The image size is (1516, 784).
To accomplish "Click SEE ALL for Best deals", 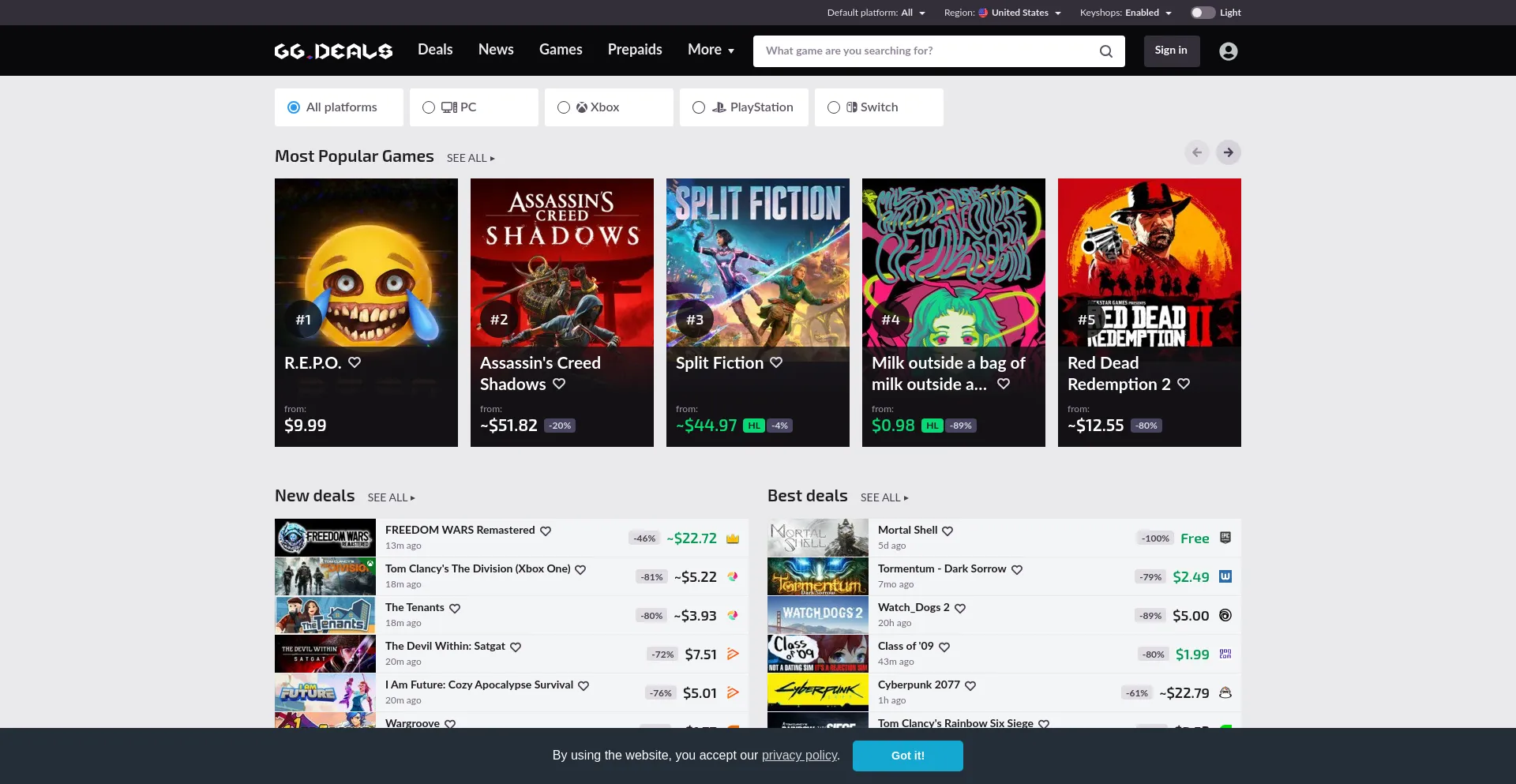I will [x=884, y=497].
